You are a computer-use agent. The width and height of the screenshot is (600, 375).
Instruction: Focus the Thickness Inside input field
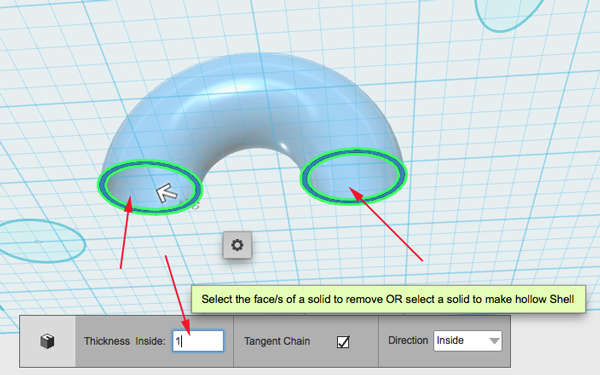click(x=198, y=341)
